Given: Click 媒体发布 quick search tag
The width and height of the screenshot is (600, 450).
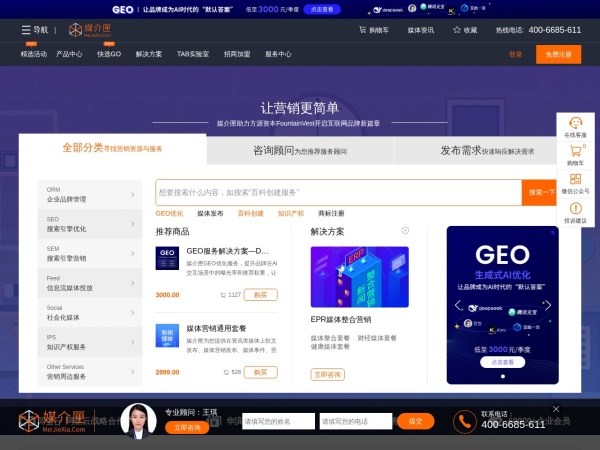Looking at the screenshot, I should tap(210, 214).
